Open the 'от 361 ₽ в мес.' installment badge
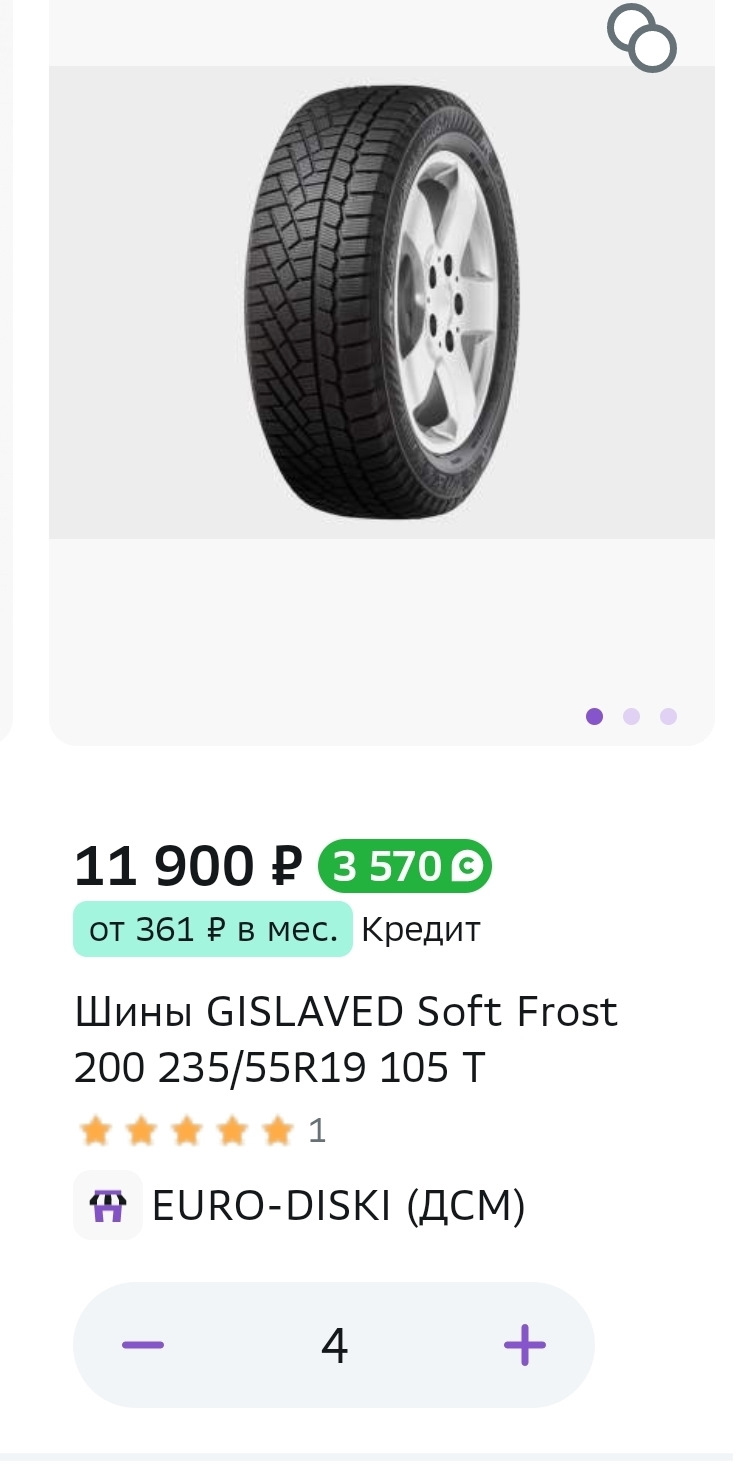This screenshot has width=751, height=1466. coord(213,930)
